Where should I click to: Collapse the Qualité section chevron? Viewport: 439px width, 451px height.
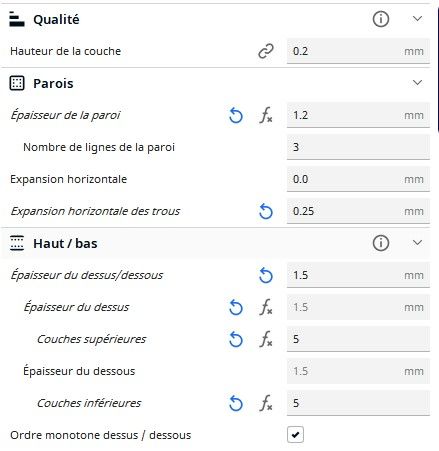pos(417,19)
